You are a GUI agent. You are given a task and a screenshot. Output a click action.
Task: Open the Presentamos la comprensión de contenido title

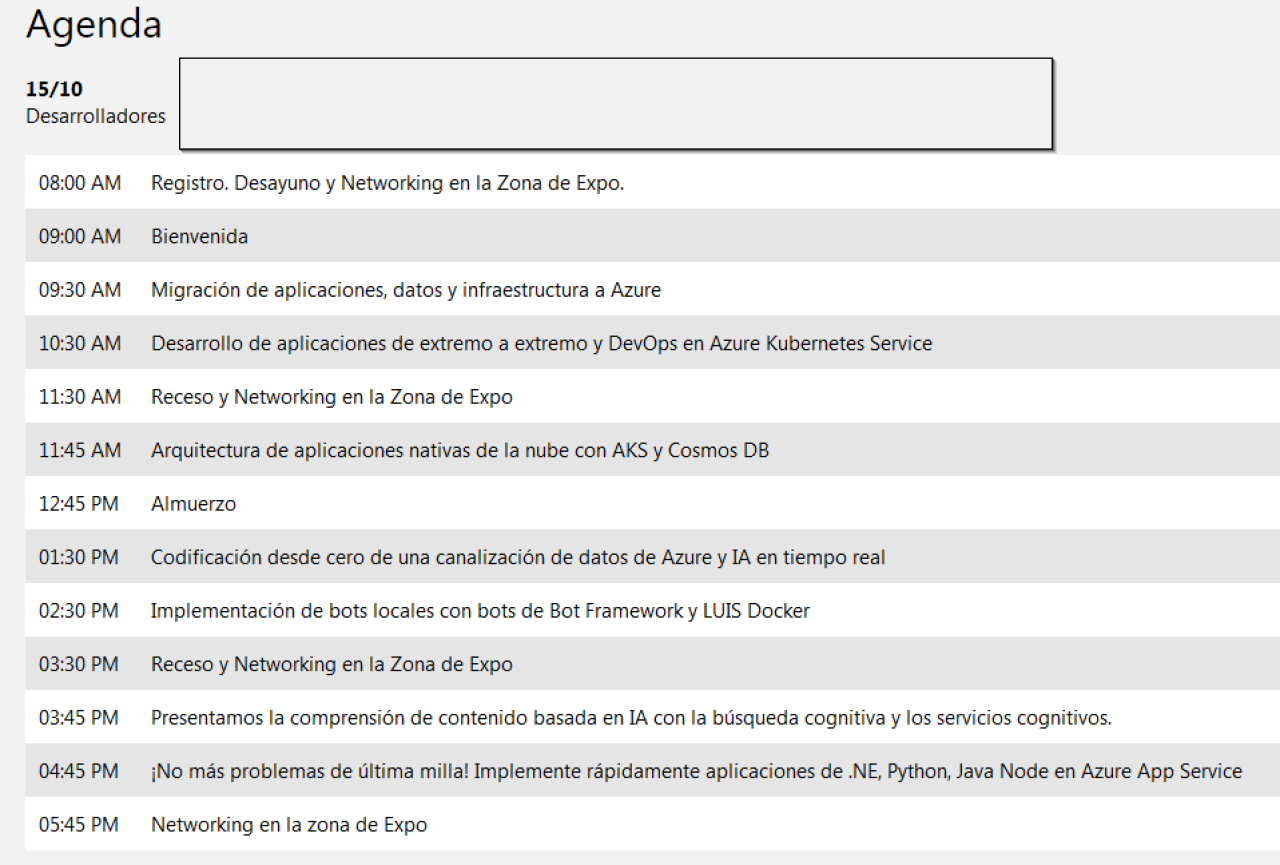click(631, 718)
